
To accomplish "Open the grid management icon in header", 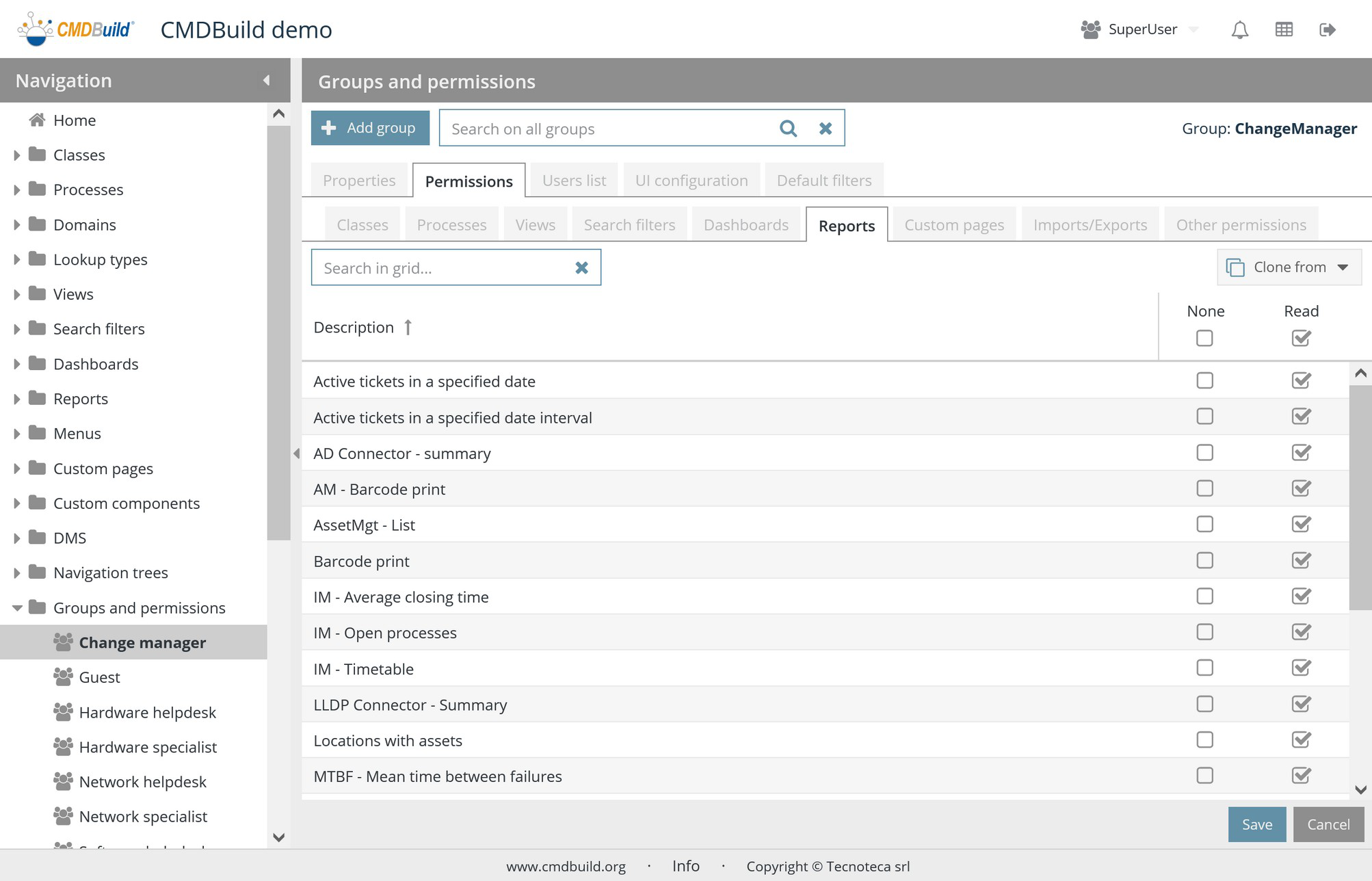I will pyautogui.click(x=1284, y=29).
